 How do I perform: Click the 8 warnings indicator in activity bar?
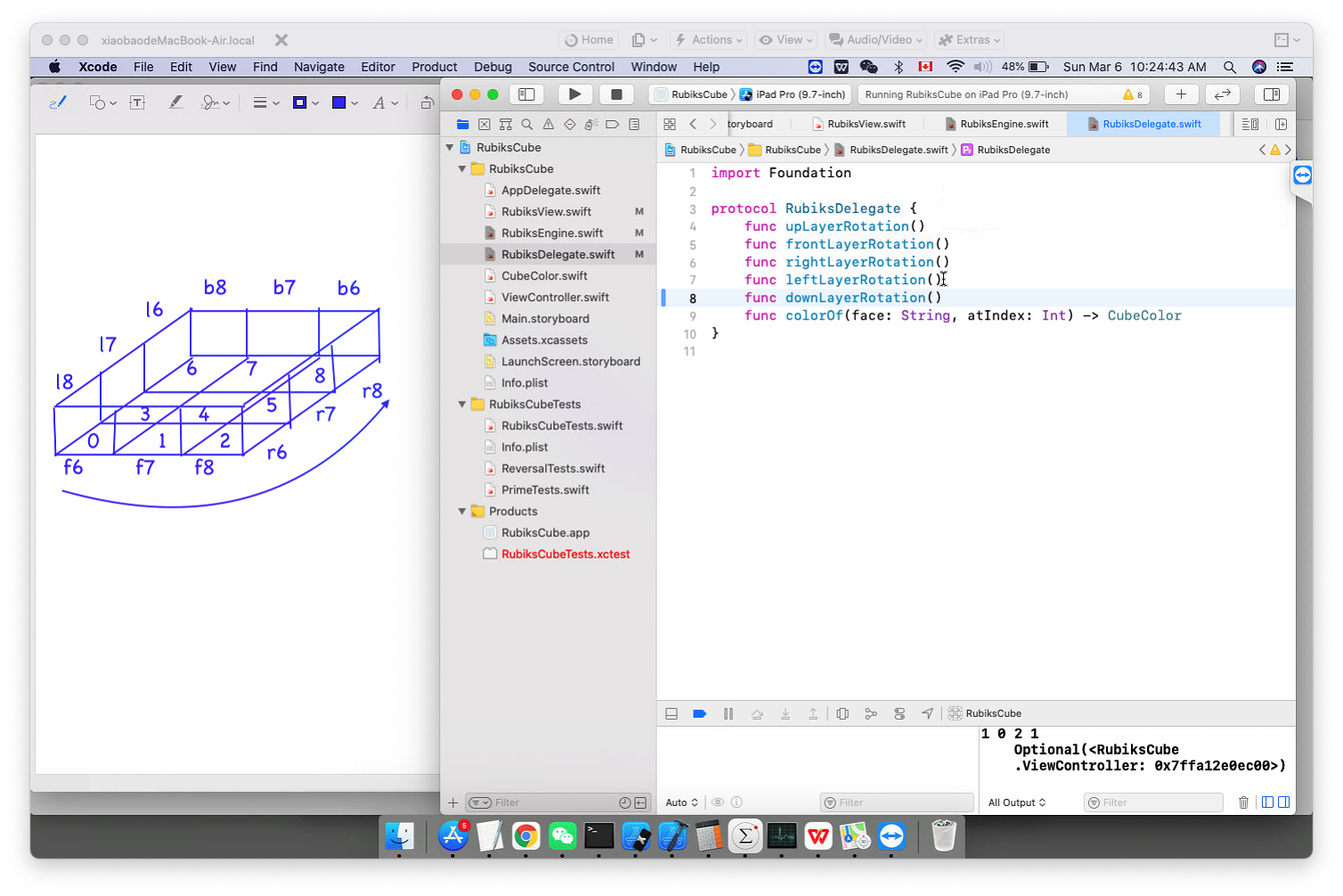point(1133,94)
